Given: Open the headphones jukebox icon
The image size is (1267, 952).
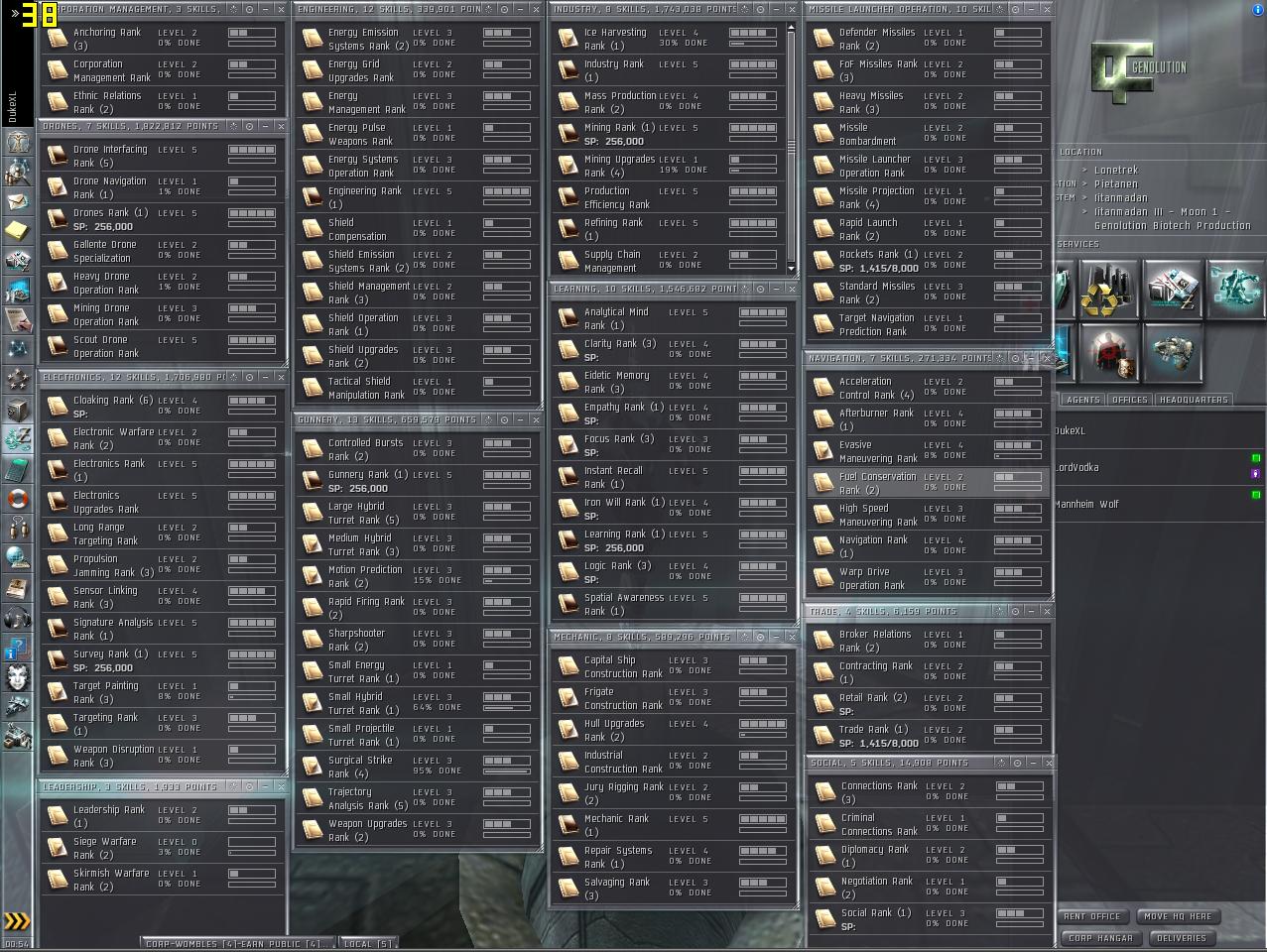Looking at the screenshot, I should pyautogui.click(x=18, y=618).
